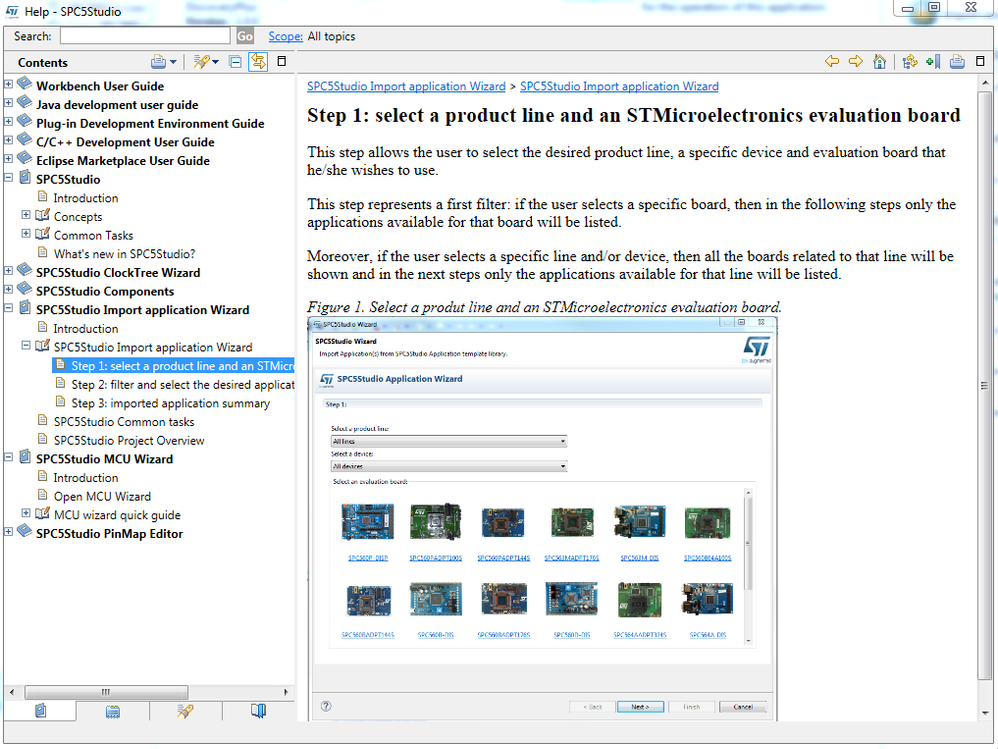Collapse the SPC5Studio node

click(x=8, y=177)
